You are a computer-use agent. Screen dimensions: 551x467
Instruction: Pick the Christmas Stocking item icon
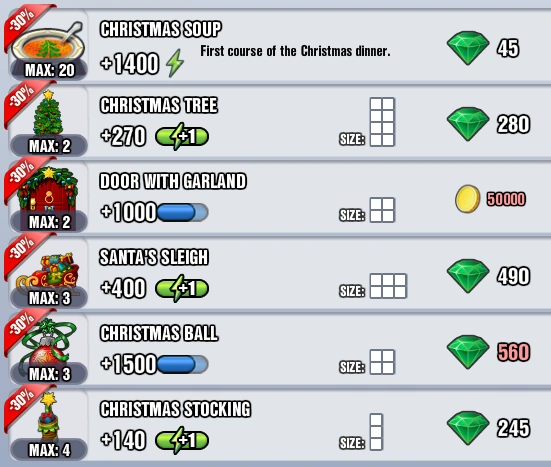click(x=48, y=416)
